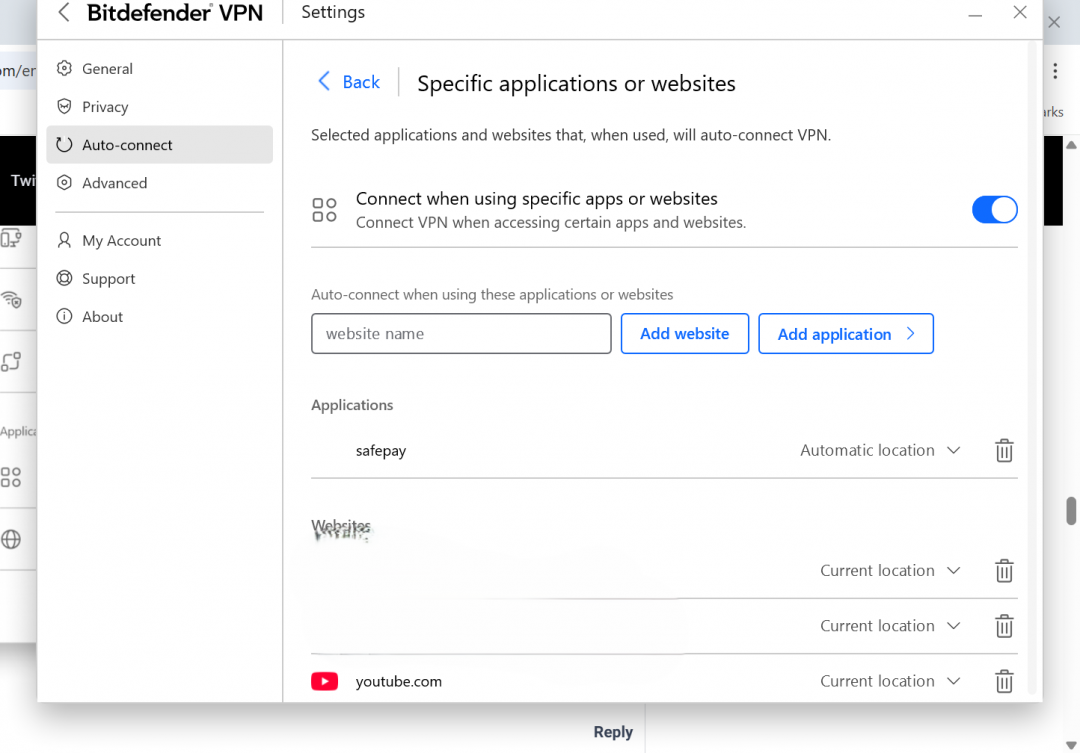Click background globe icon on left

point(11,539)
